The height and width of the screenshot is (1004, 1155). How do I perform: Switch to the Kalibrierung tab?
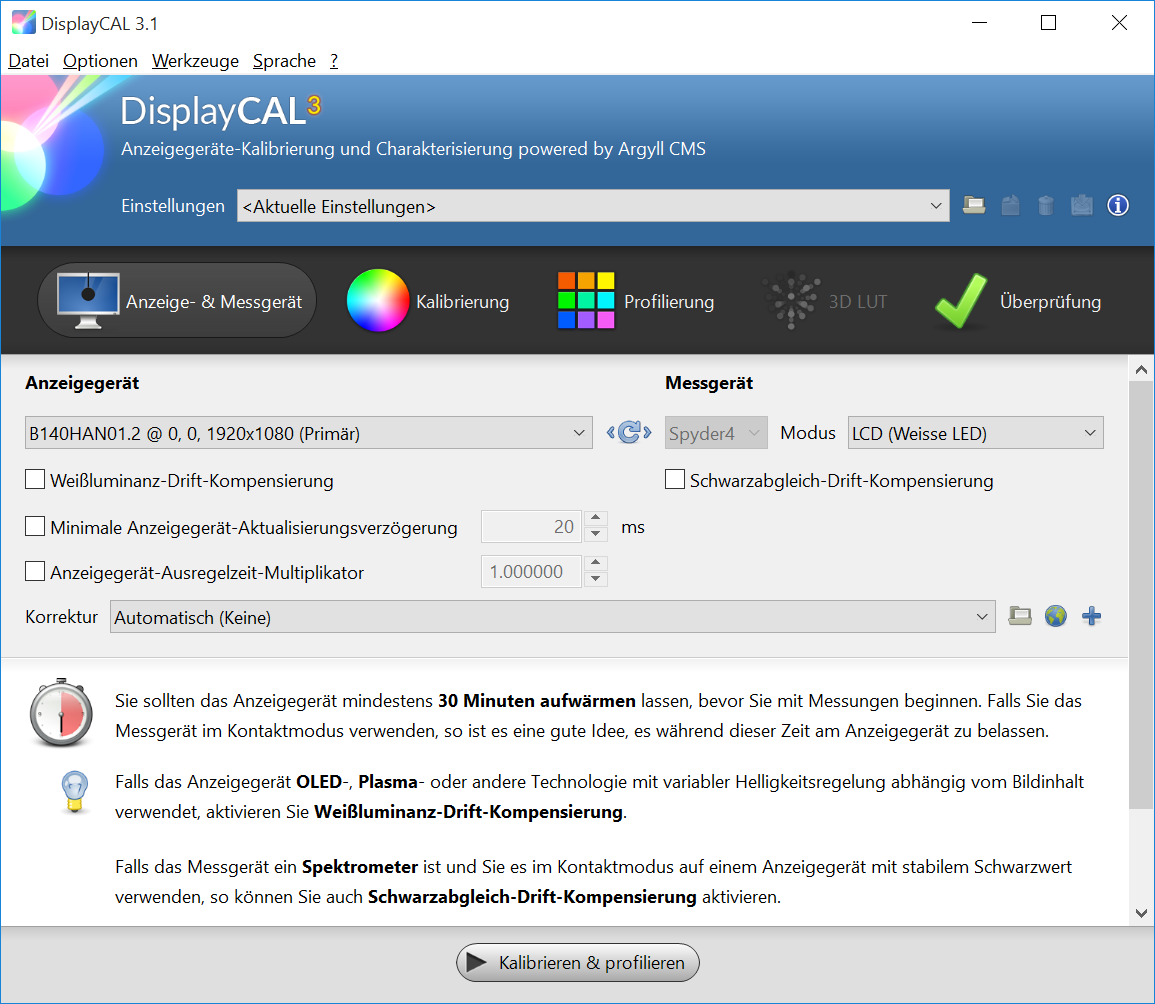point(428,301)
